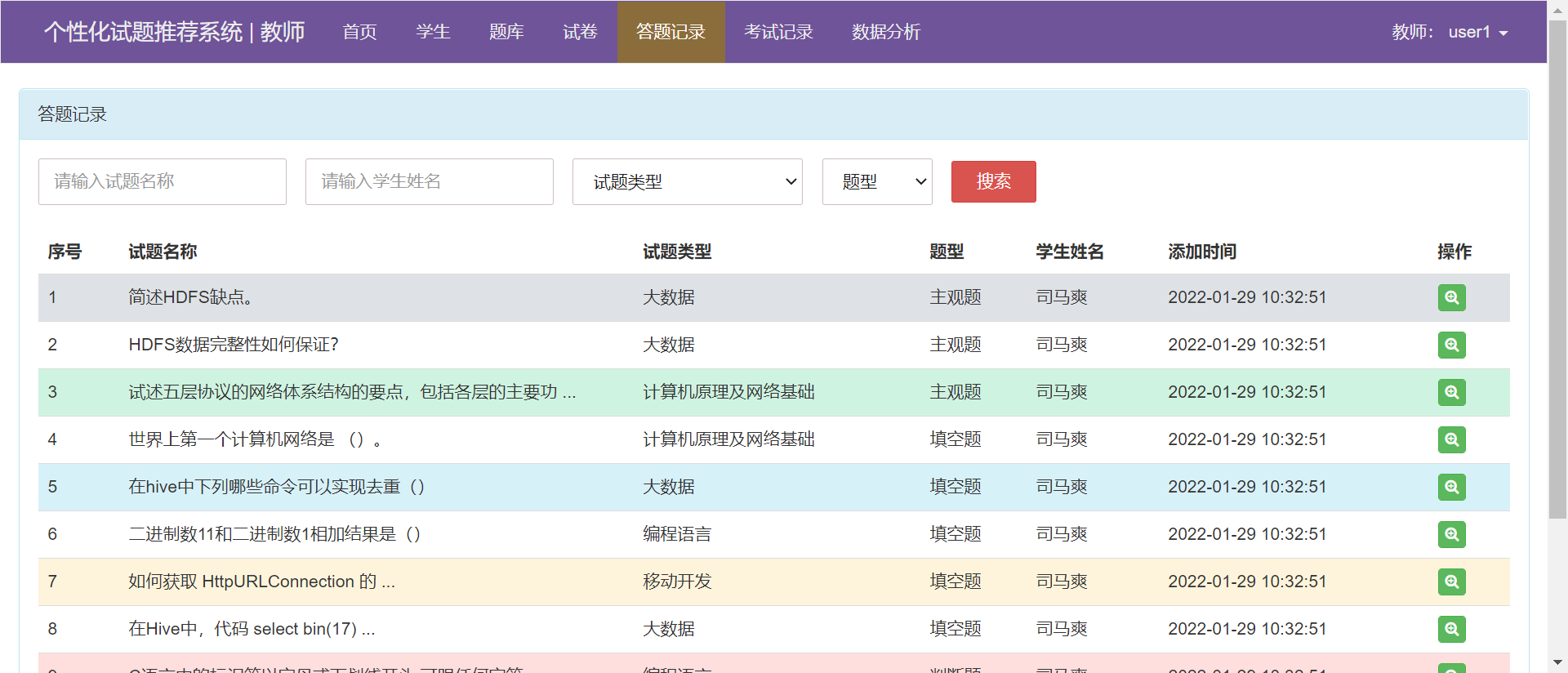
Task: Click view icon for row 1 简述HDFS缺点
Action: click(1451, 297)
